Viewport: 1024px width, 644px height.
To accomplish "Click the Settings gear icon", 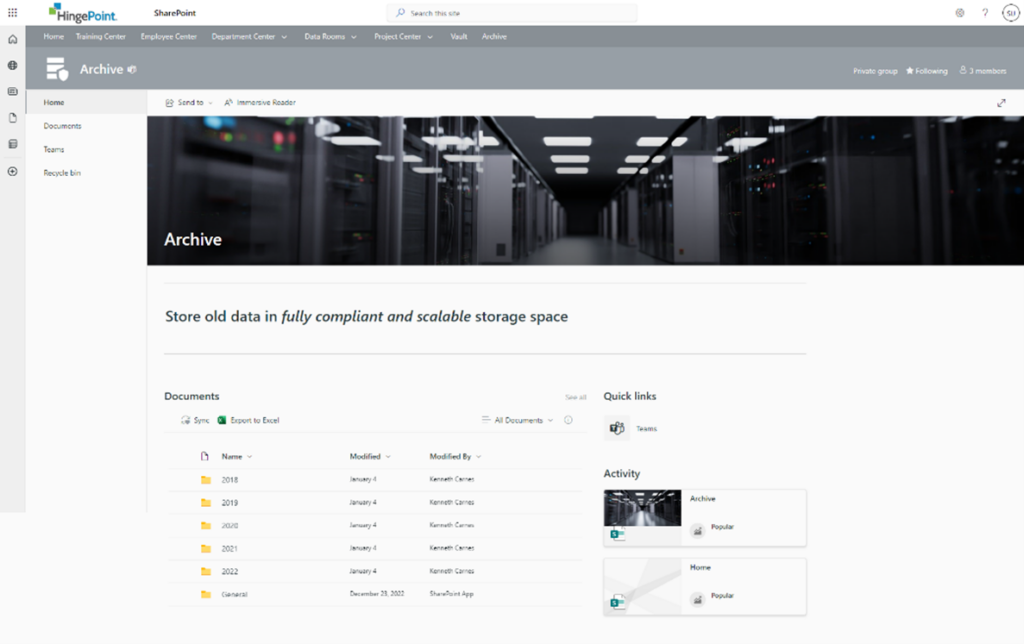I will tap(958, 13).
